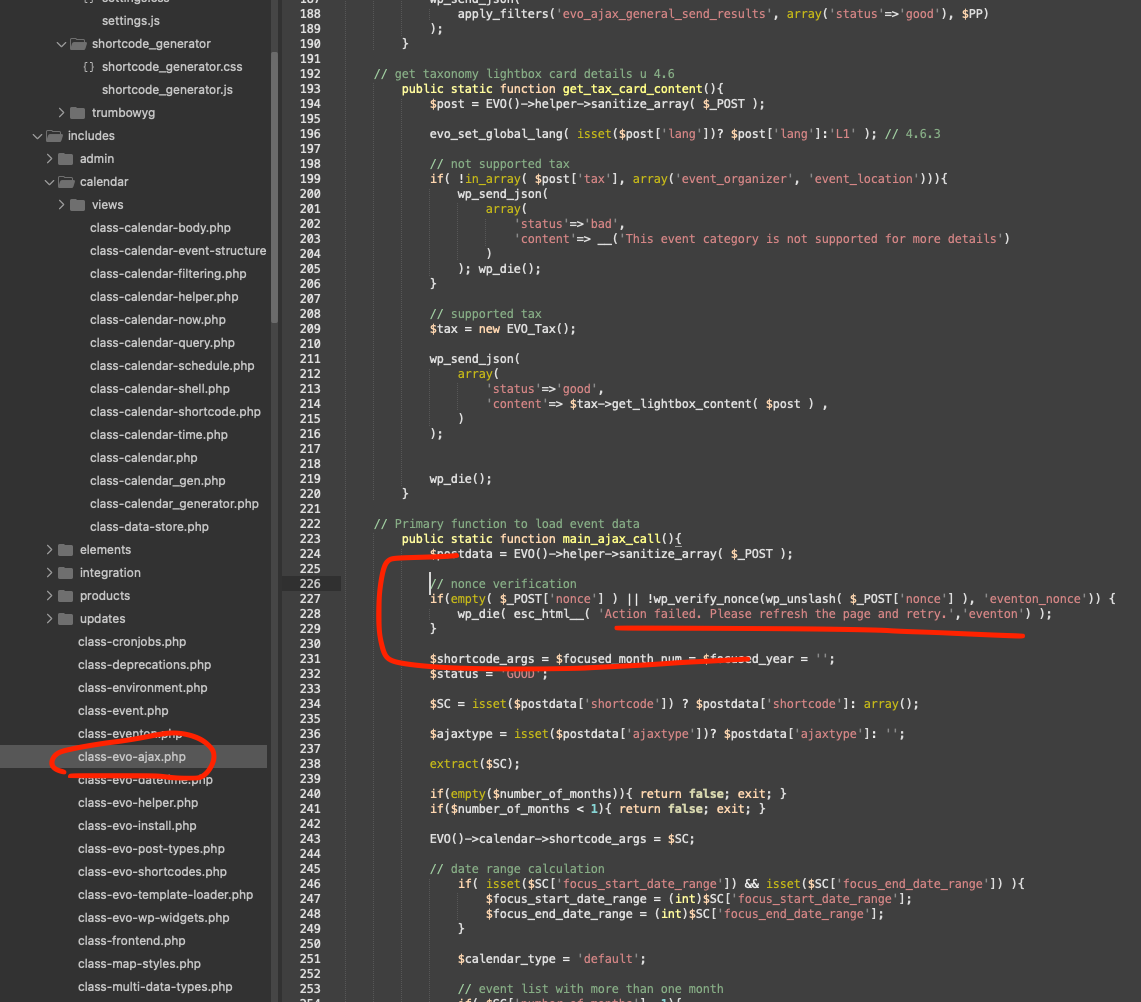Viewport: 1141px width, 1002px height.
Task: Open class-evo-post-types.php
Action: point(151,849)
